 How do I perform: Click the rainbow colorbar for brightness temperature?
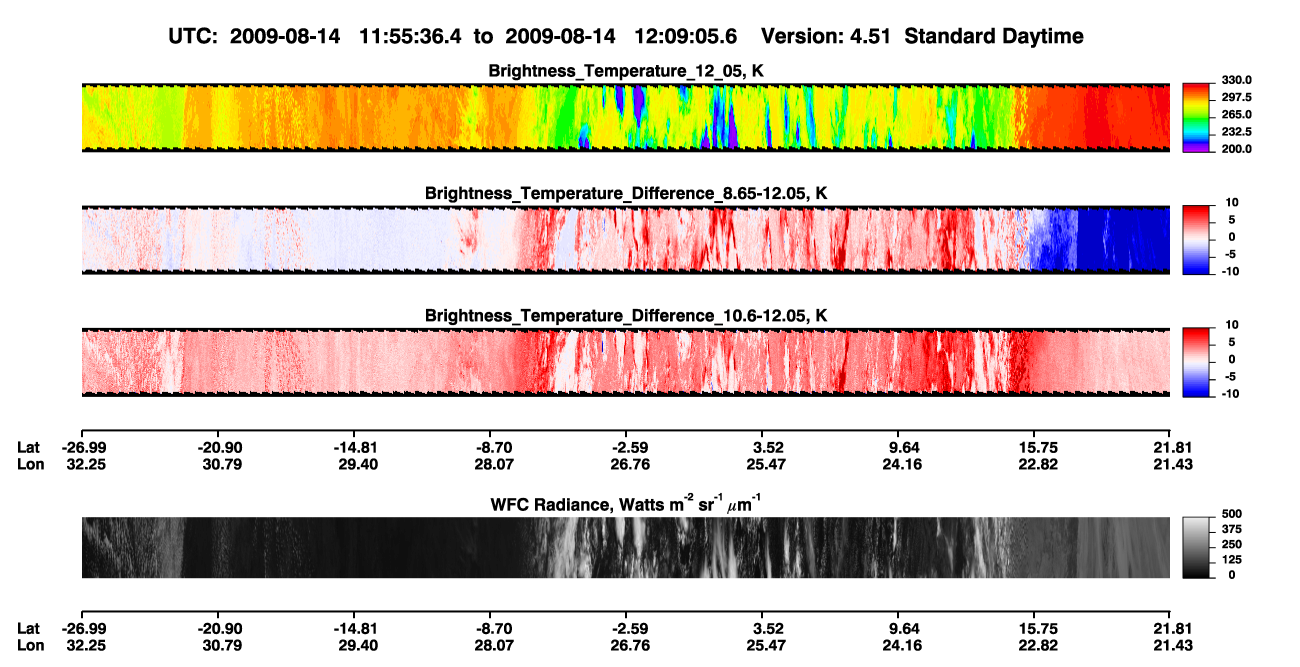coord(1197,118)
